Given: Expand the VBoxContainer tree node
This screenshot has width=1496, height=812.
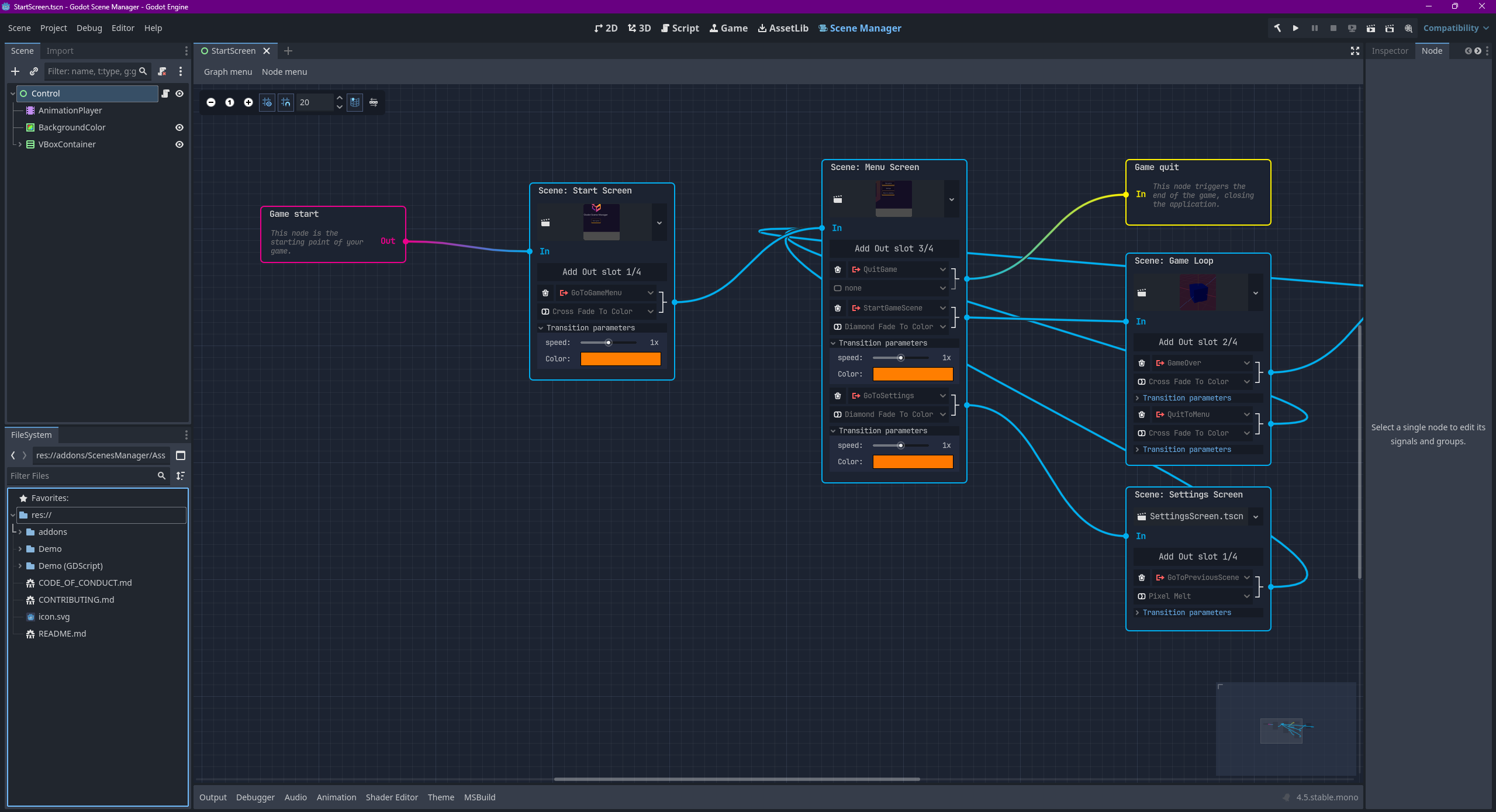Looking at the screenshot, I should (20, 144).
